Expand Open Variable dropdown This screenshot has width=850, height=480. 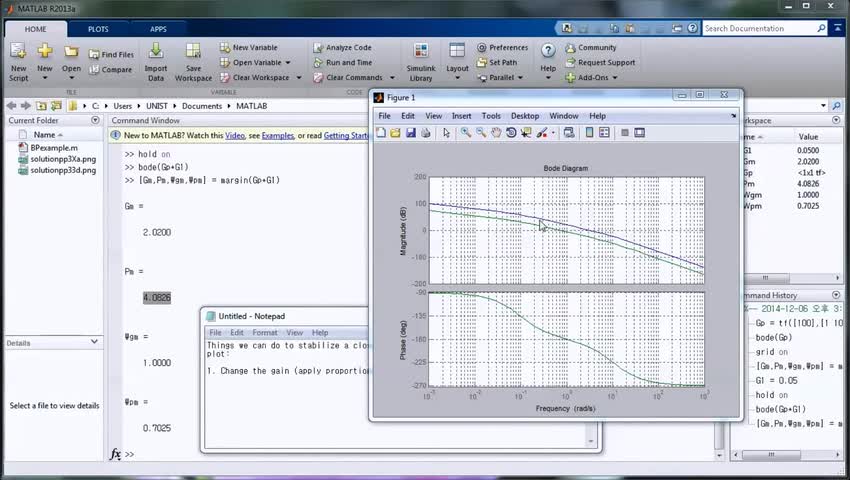point(288,62)
